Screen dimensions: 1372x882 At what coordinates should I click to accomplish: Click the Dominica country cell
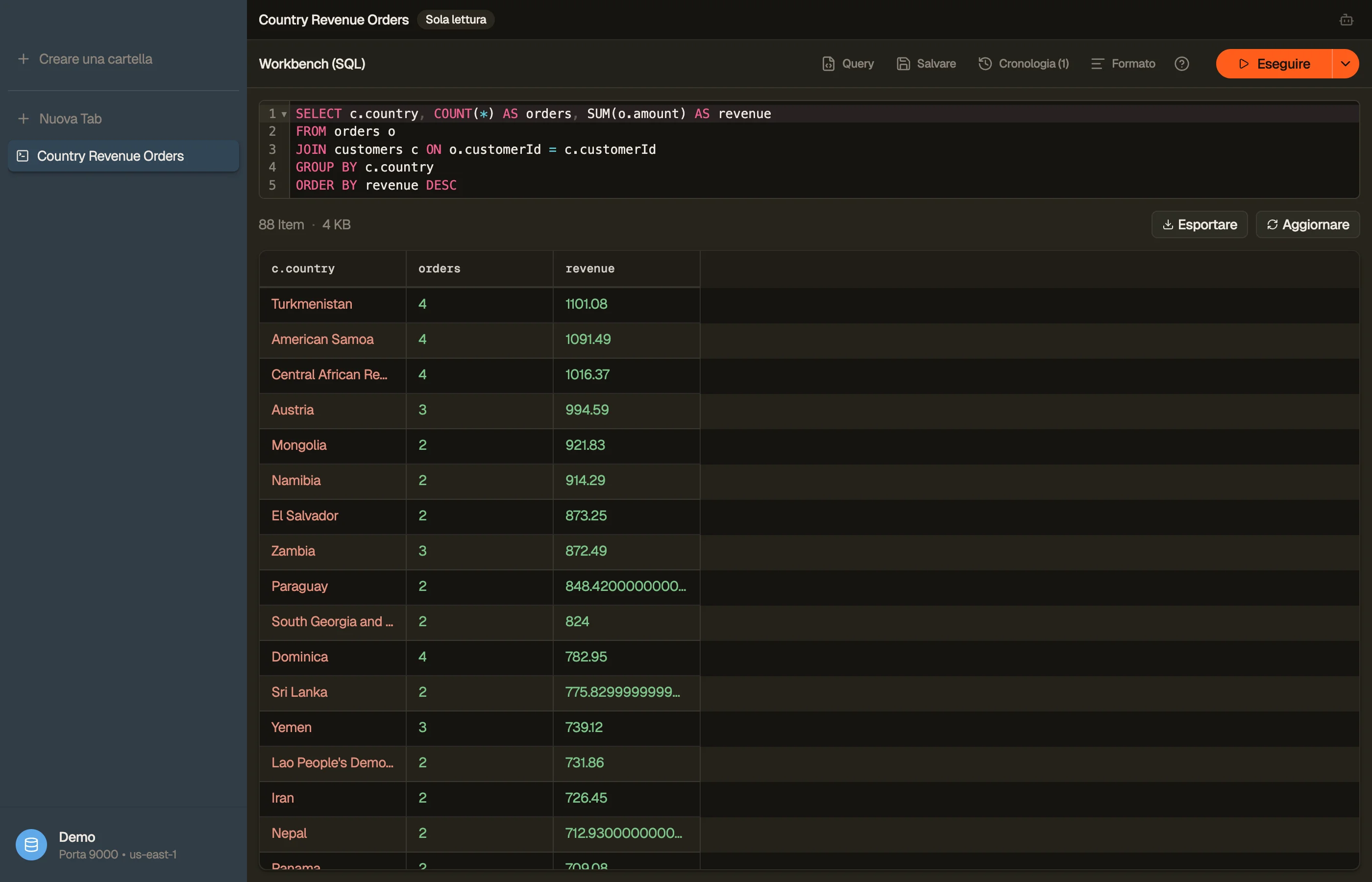(x=333, y=657)
